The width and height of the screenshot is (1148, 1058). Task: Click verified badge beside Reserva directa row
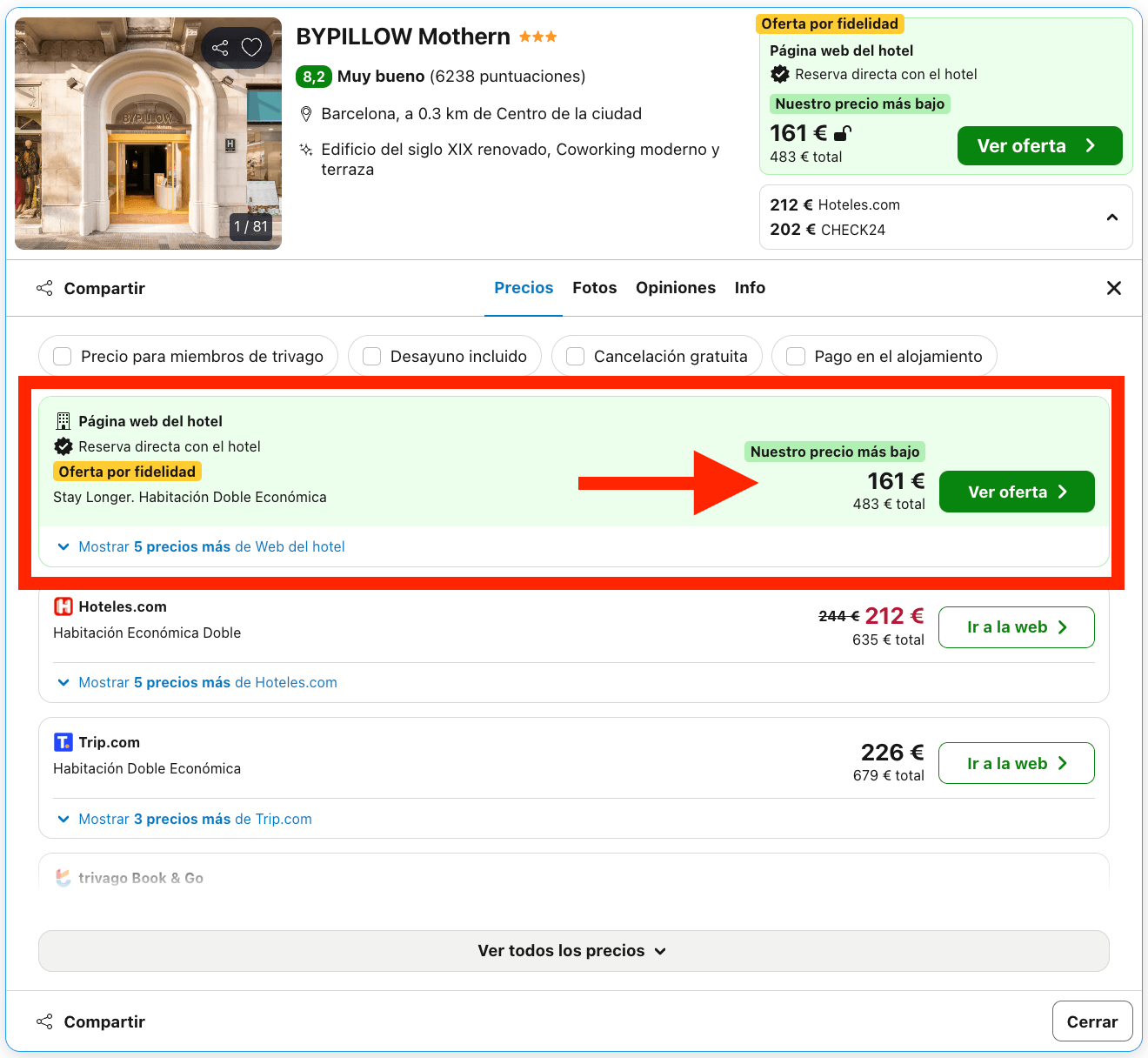[63, 446]
